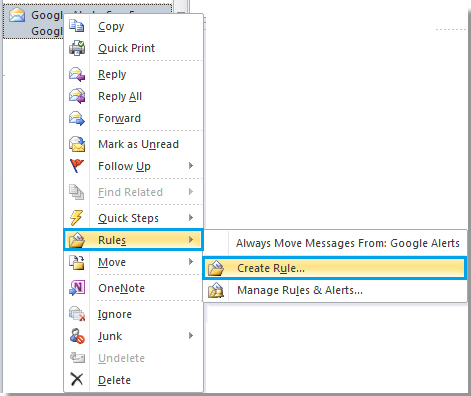471x396 pixels.
Task: Click the Reply All envelope icon
Action: tap(77, 96)
